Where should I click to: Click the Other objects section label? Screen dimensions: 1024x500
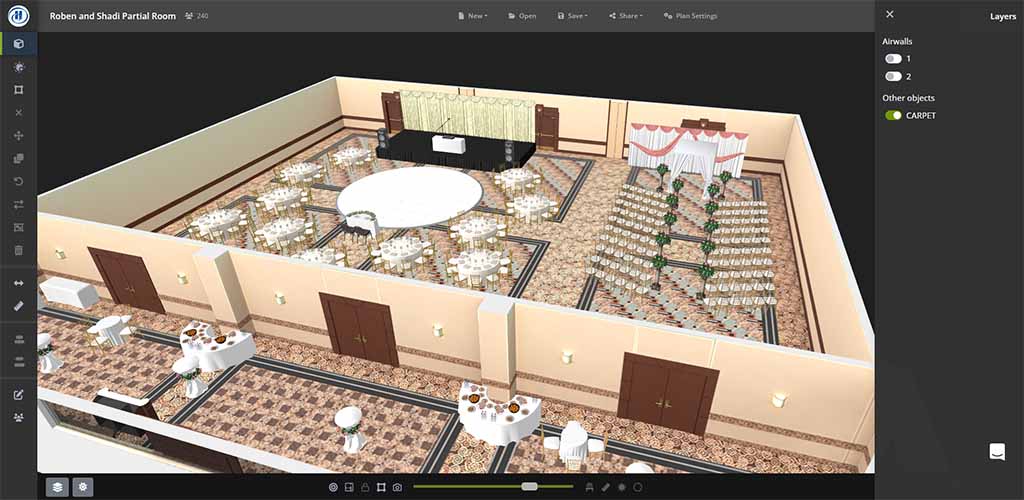coord(908,98)
